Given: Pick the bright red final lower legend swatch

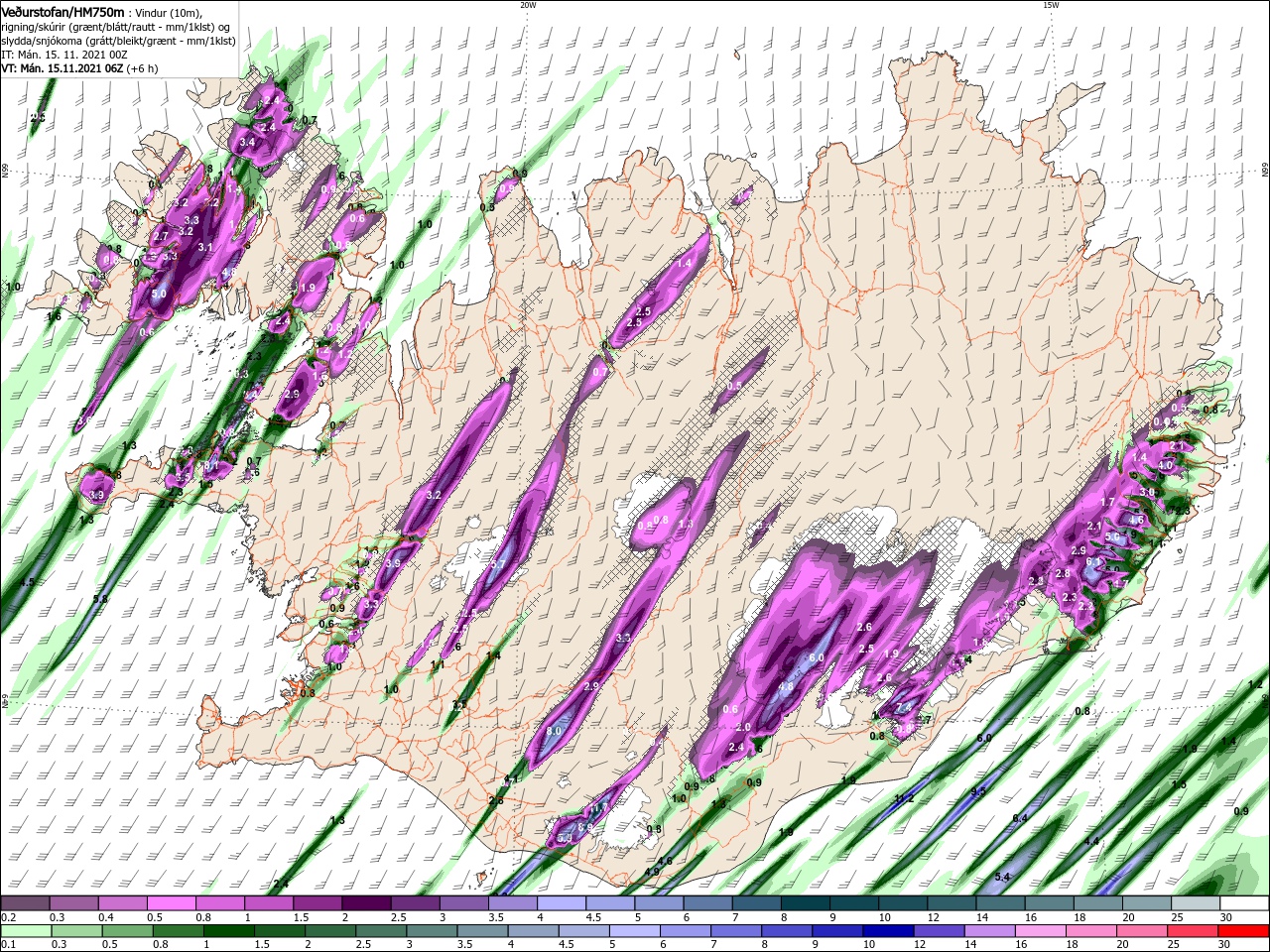Looking at the screenshot, I should coord(1244,931).
